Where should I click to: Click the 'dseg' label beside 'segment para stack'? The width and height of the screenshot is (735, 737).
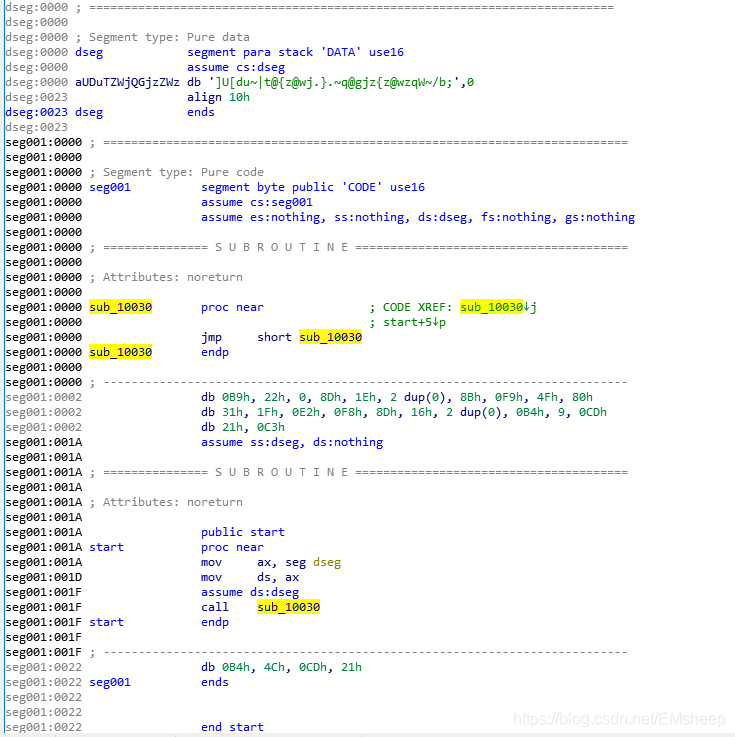pos(89,52)
